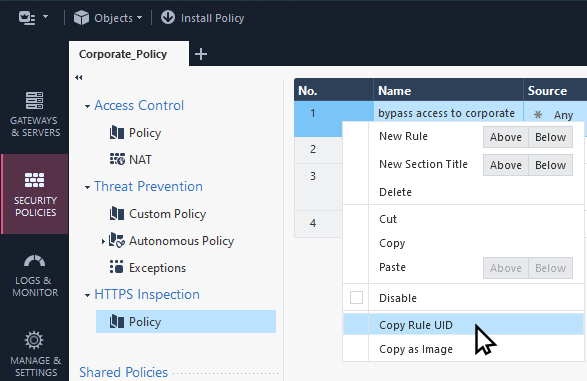This screenshot has height=381, width=587.
Task: Click the Custom Policy book icon
Action: pos(117,213)
